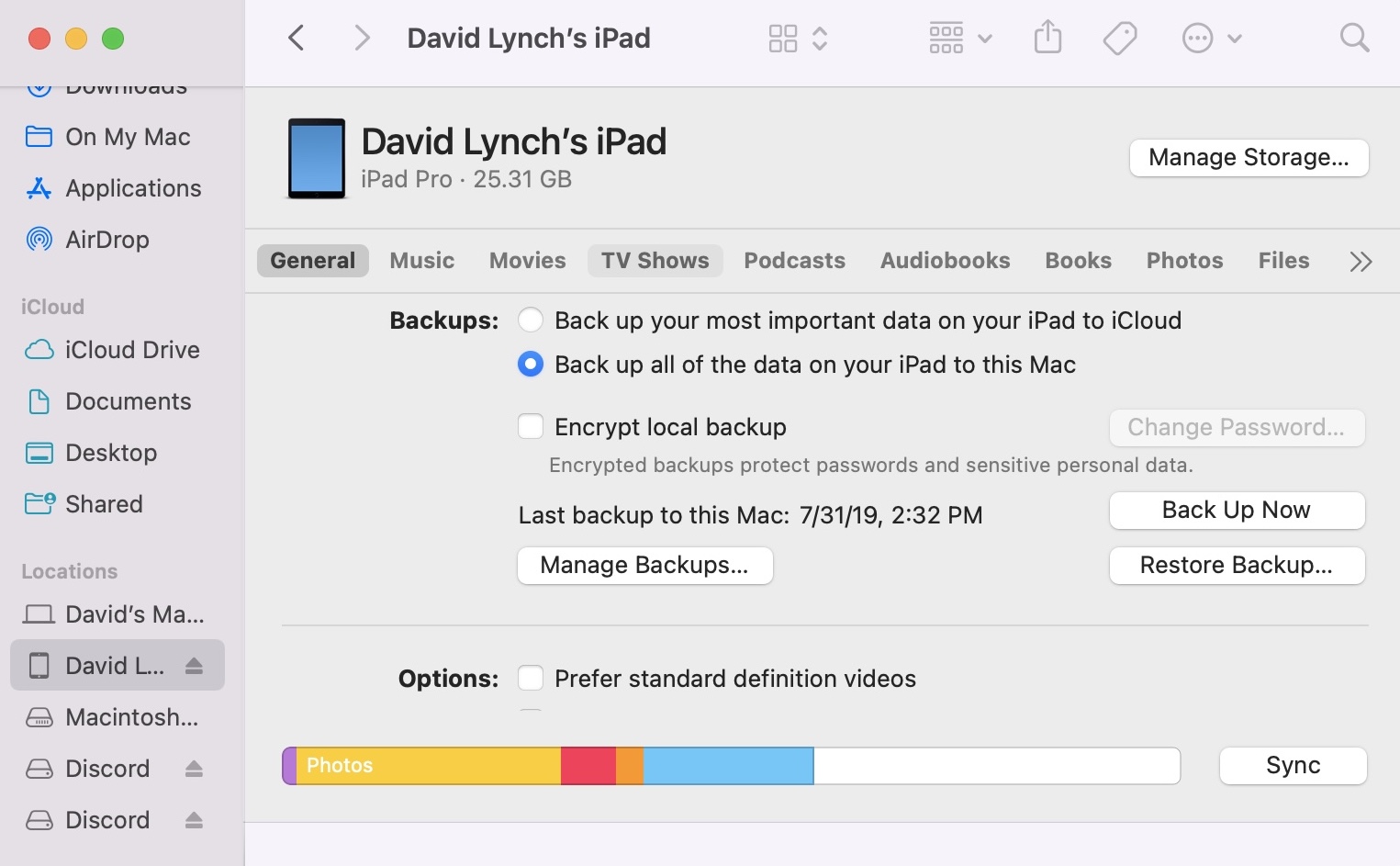Switch to the Photos tab
The width and height of the screenshot is (1400, 866).
(x=1184, y=261)
